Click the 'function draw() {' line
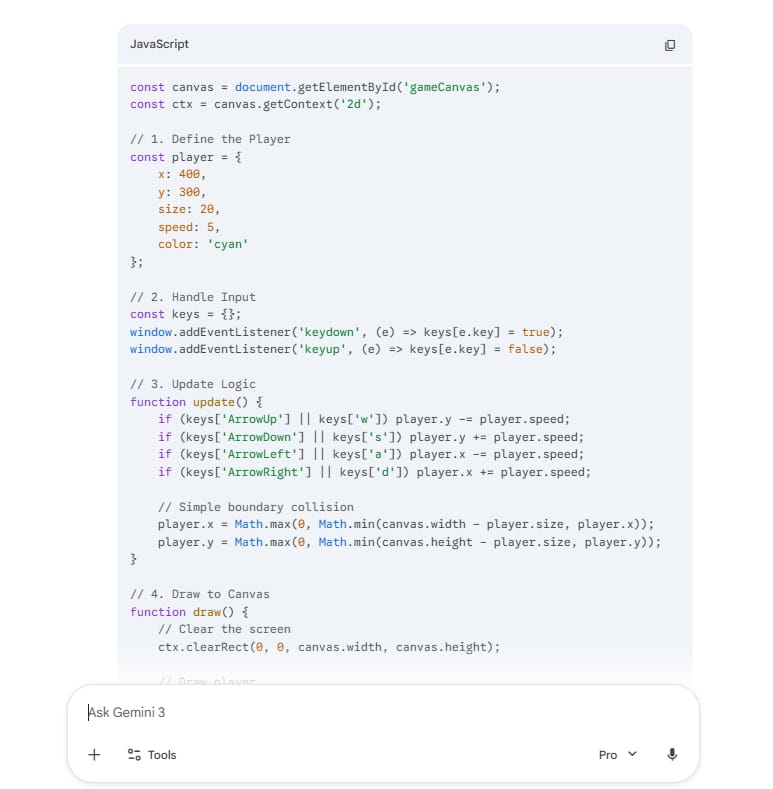773x789 pixels. click(x=189, y=612)
